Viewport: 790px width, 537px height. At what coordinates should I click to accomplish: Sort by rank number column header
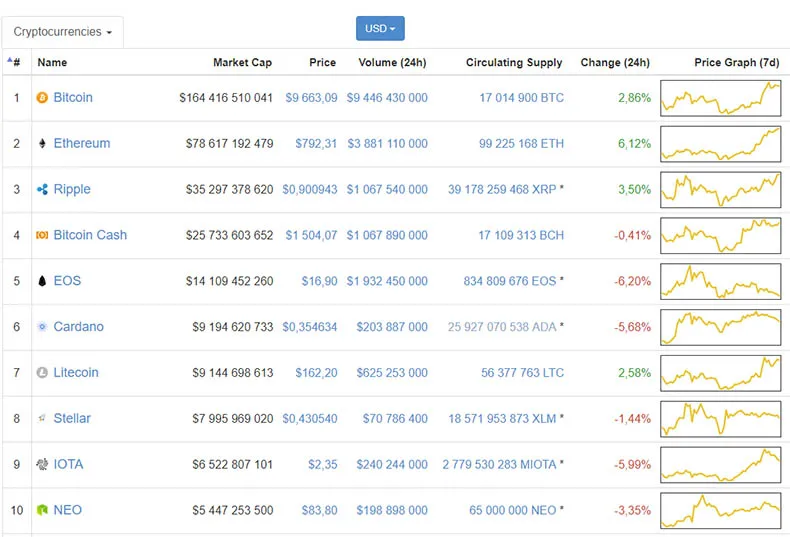(x=15, y=62)
